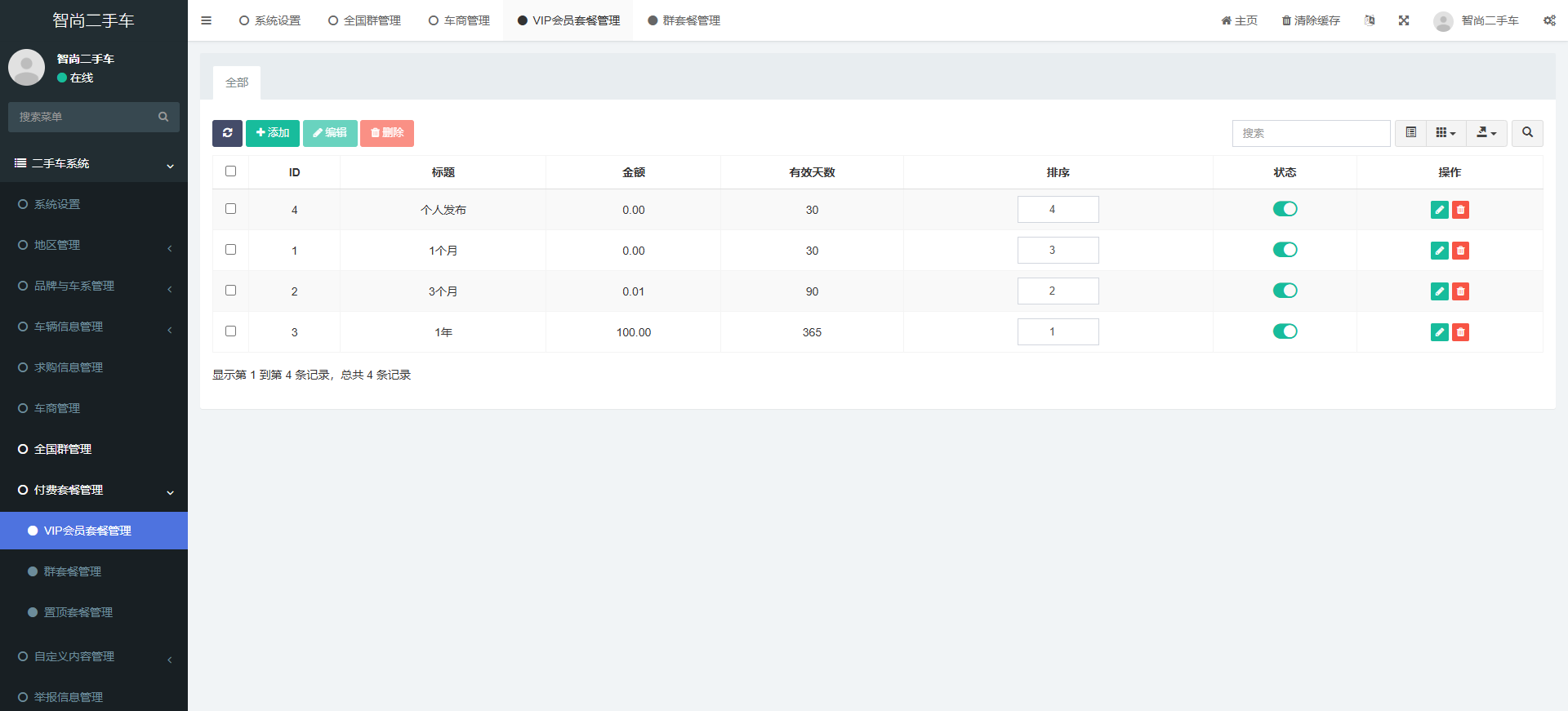
Task: Check the checkbox for the 1个月 row
Action: (230, 250)
